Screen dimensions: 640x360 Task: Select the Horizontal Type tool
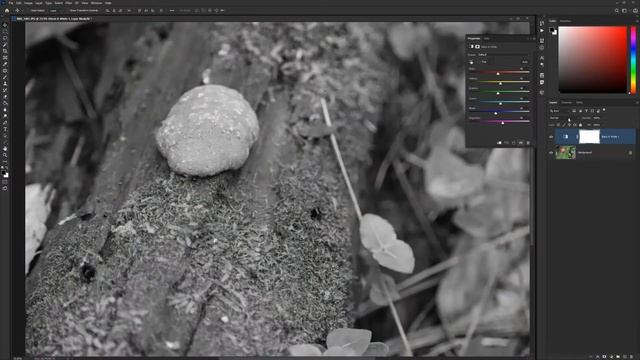click(5, 129)
